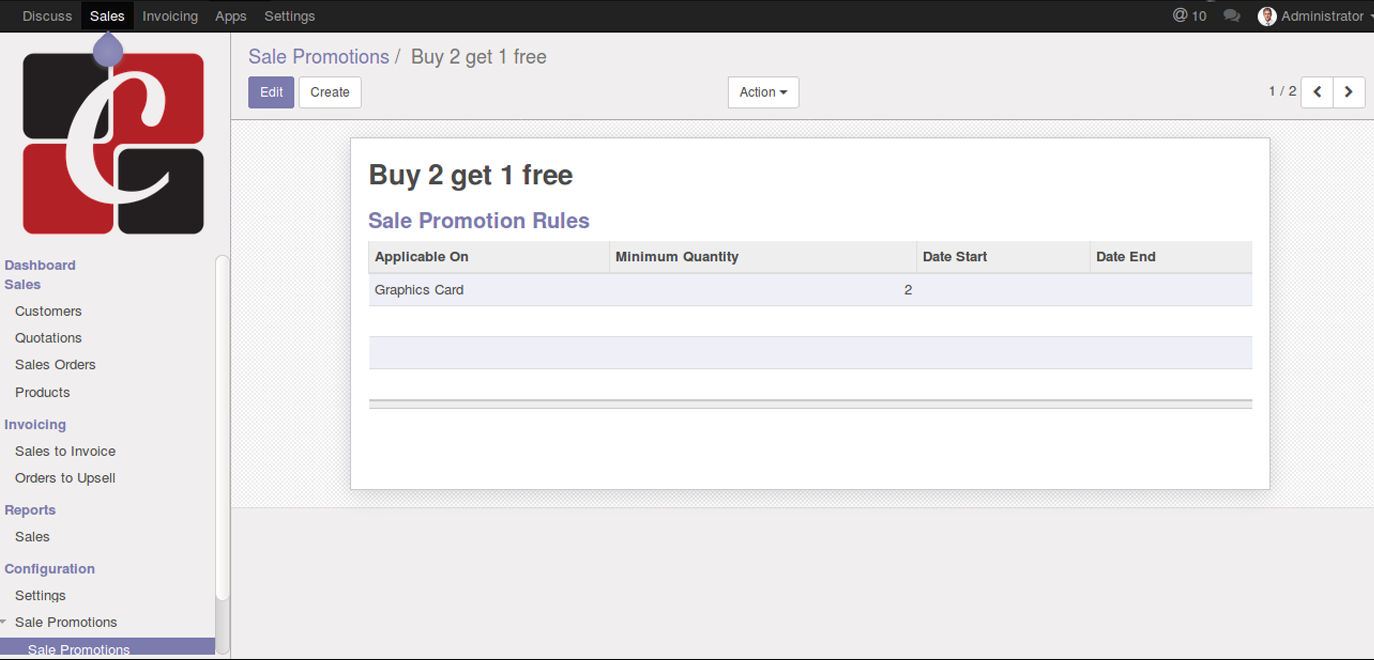Image resolution: width=1374 pixels, height=660 pixels.
Task: Click the Edit button
Action: [x=271, y=92]
